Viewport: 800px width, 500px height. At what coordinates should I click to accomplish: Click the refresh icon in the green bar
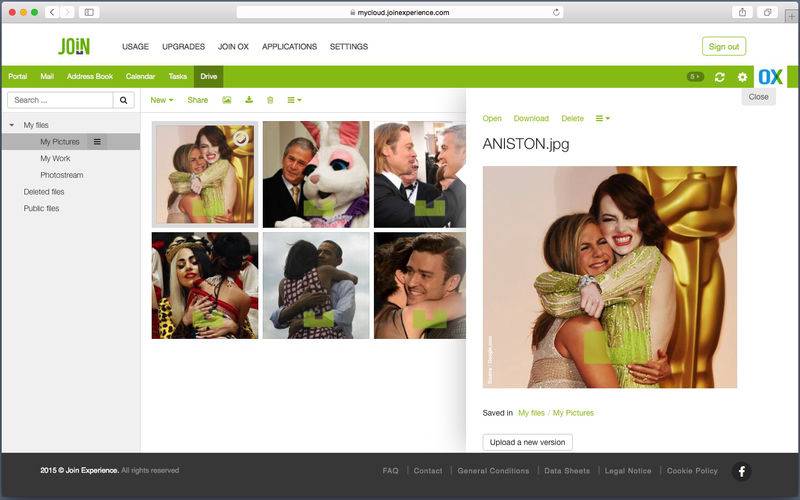click(x=719, y=77)
